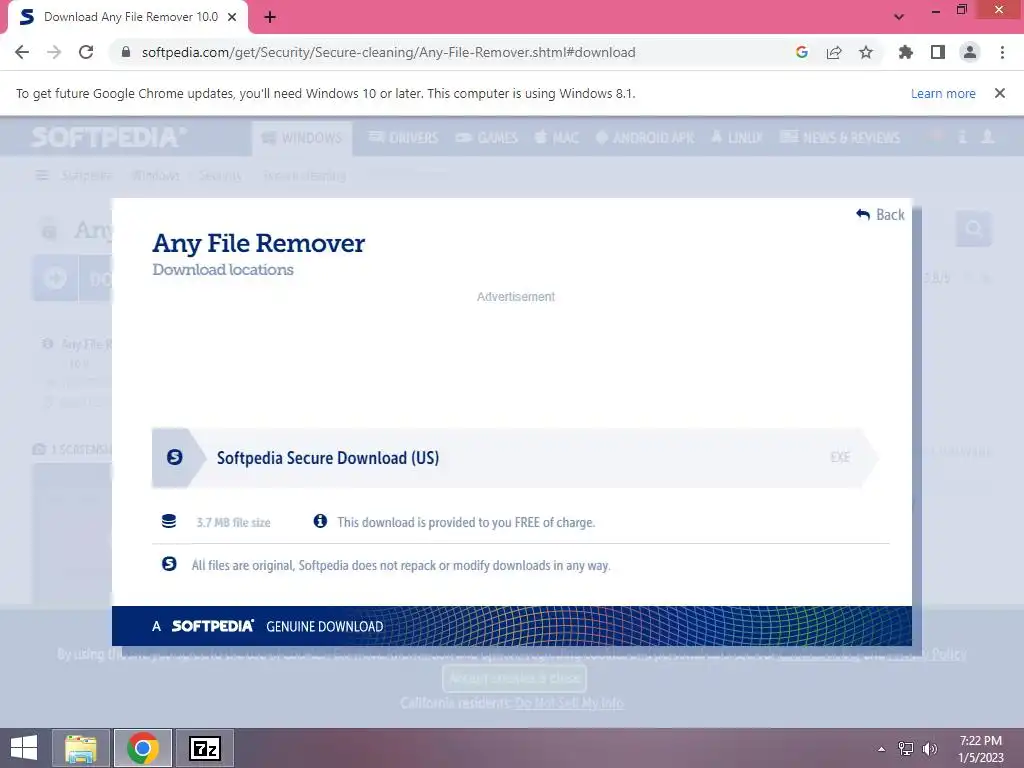Open the Android APK category in the Softpedia navigation

(645, 138)
